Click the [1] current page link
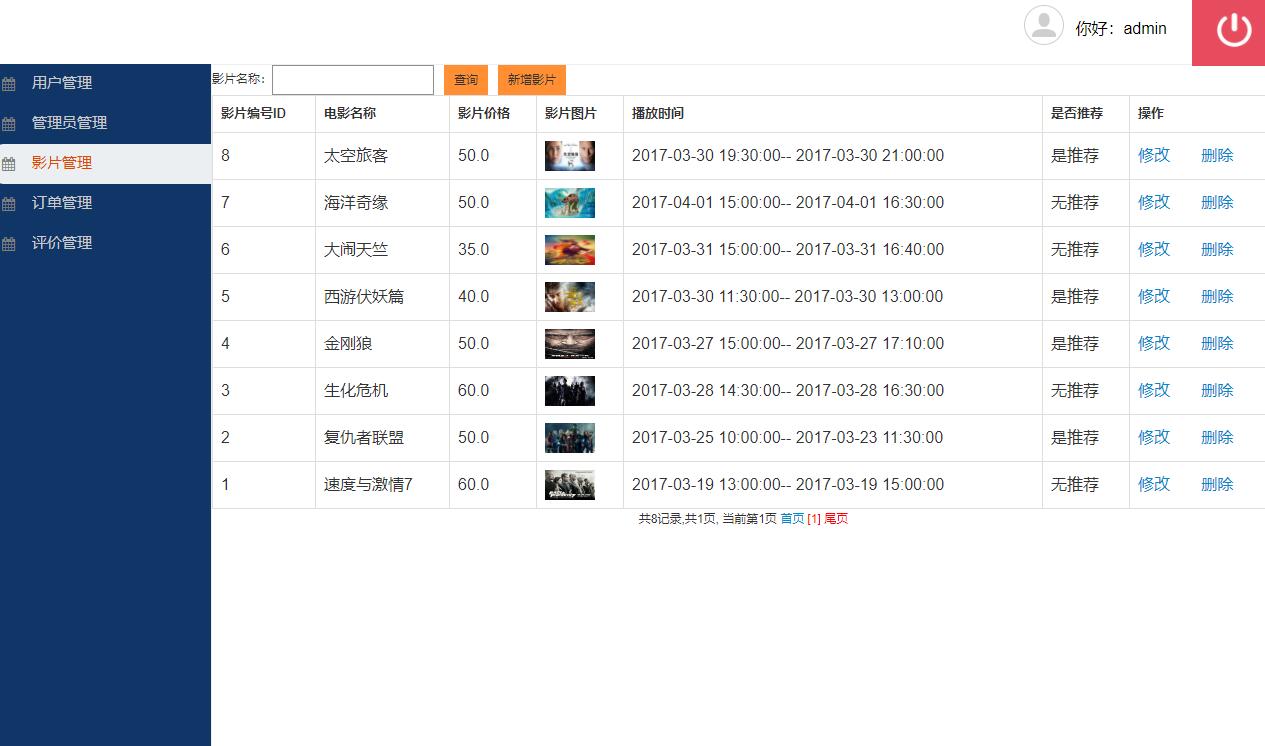Screen dimensions: 1265x746 (814, 519)
